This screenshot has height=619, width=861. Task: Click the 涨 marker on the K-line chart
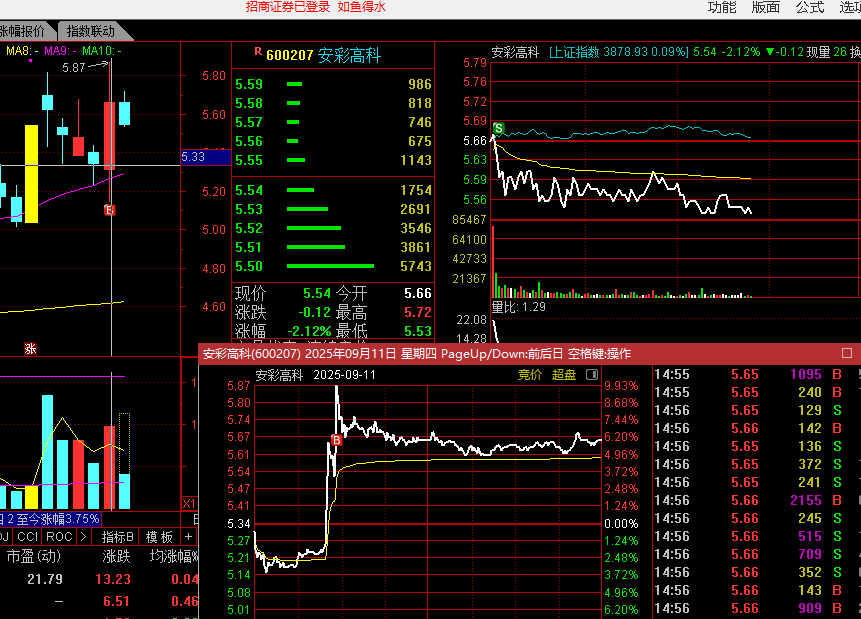click(x=30, y=349)
